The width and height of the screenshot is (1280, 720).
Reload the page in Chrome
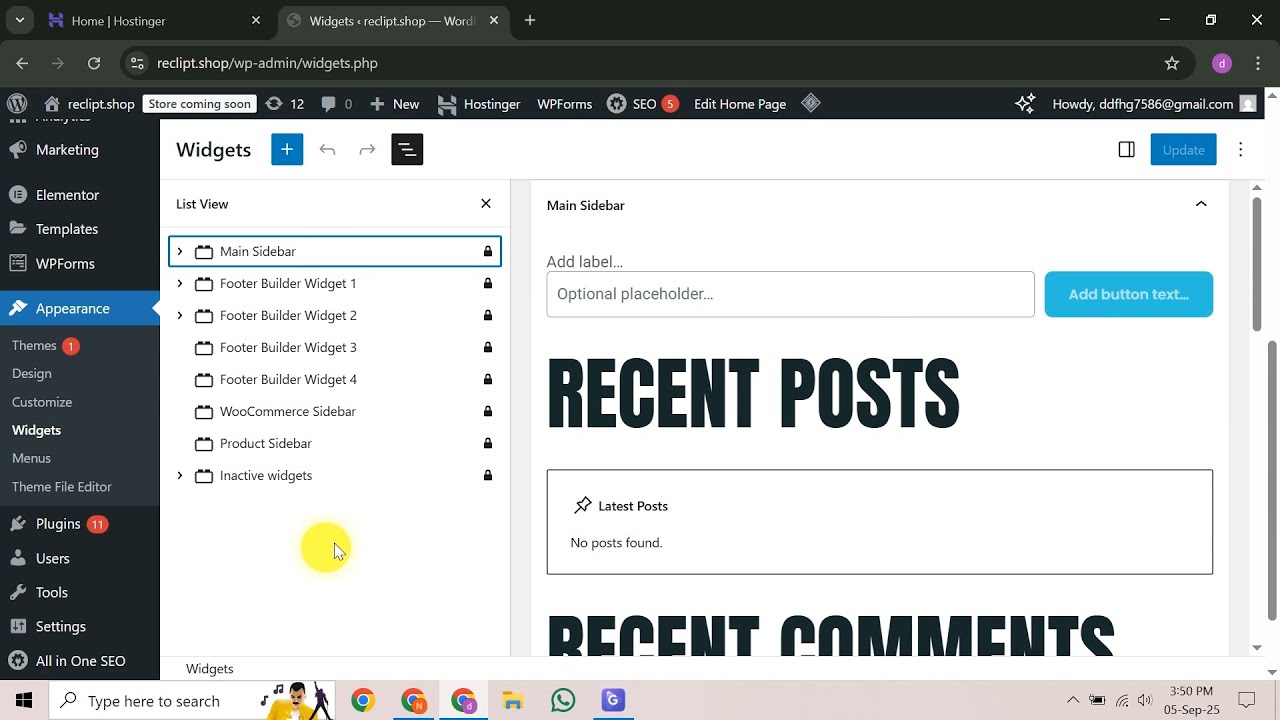click(x=94, y=63)
